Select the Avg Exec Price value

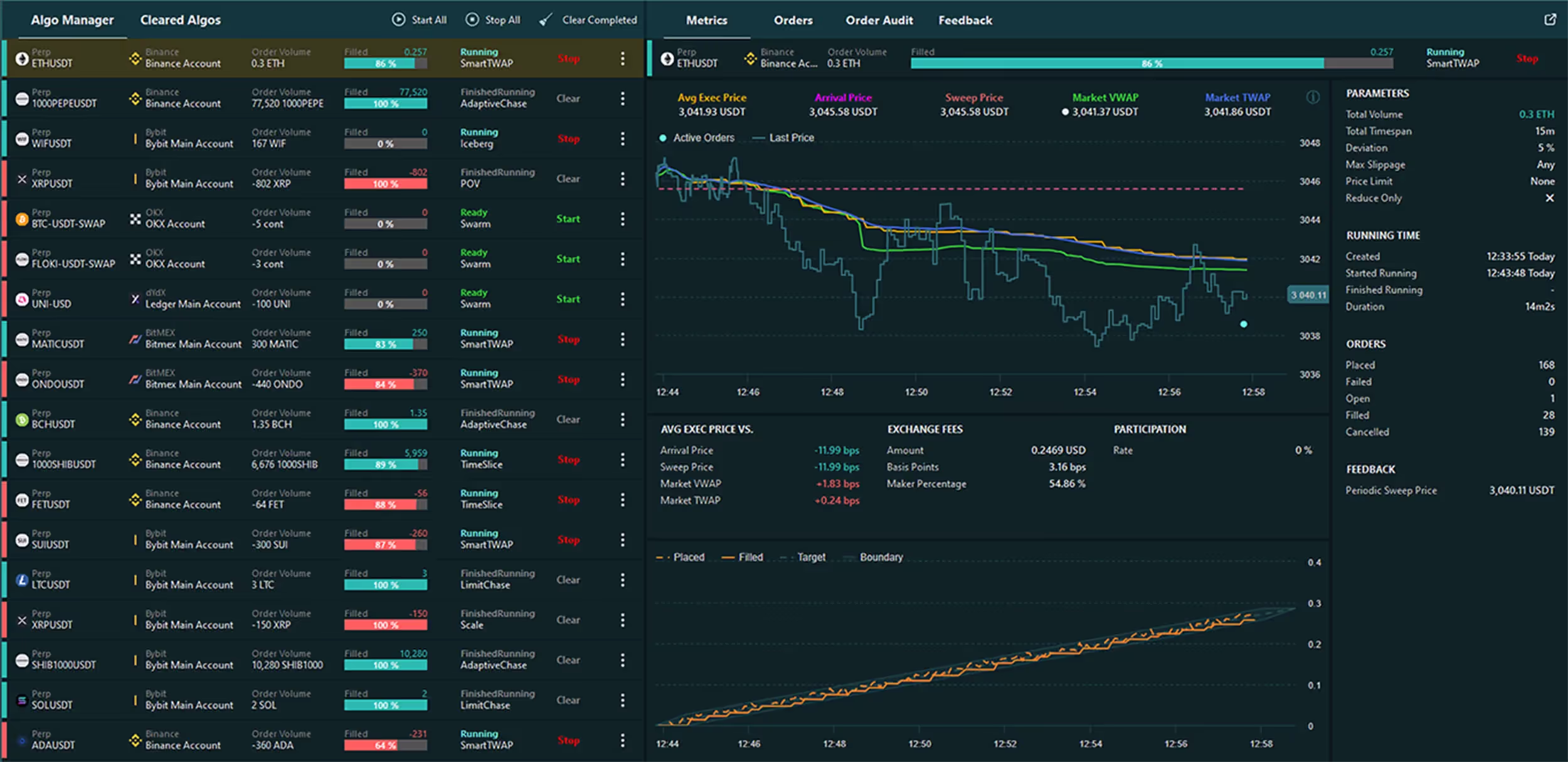pyautogui.click(x=711, y=112)
